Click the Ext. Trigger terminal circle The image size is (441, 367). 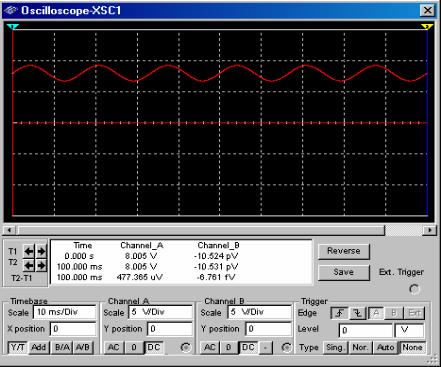coord(414,289)
